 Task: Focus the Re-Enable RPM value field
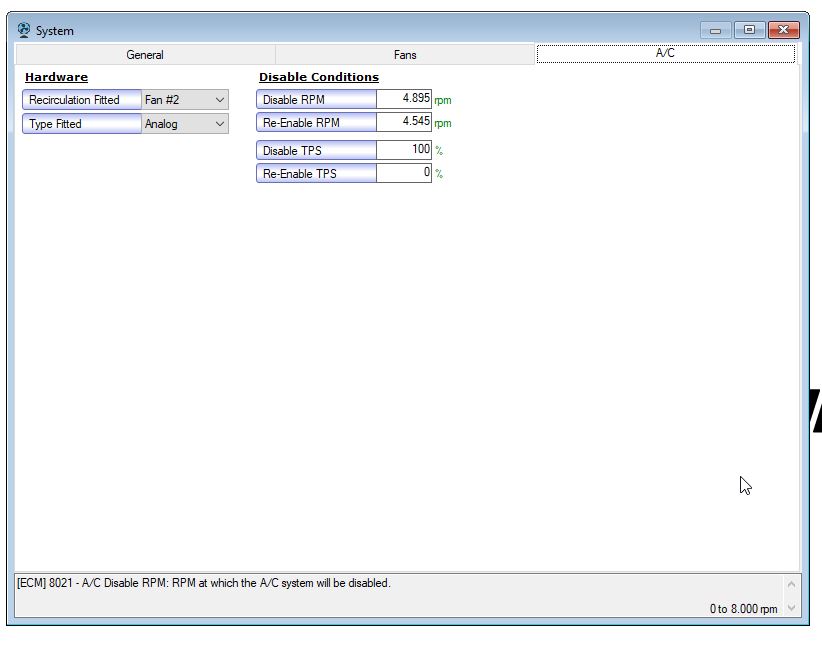point(404,122)
